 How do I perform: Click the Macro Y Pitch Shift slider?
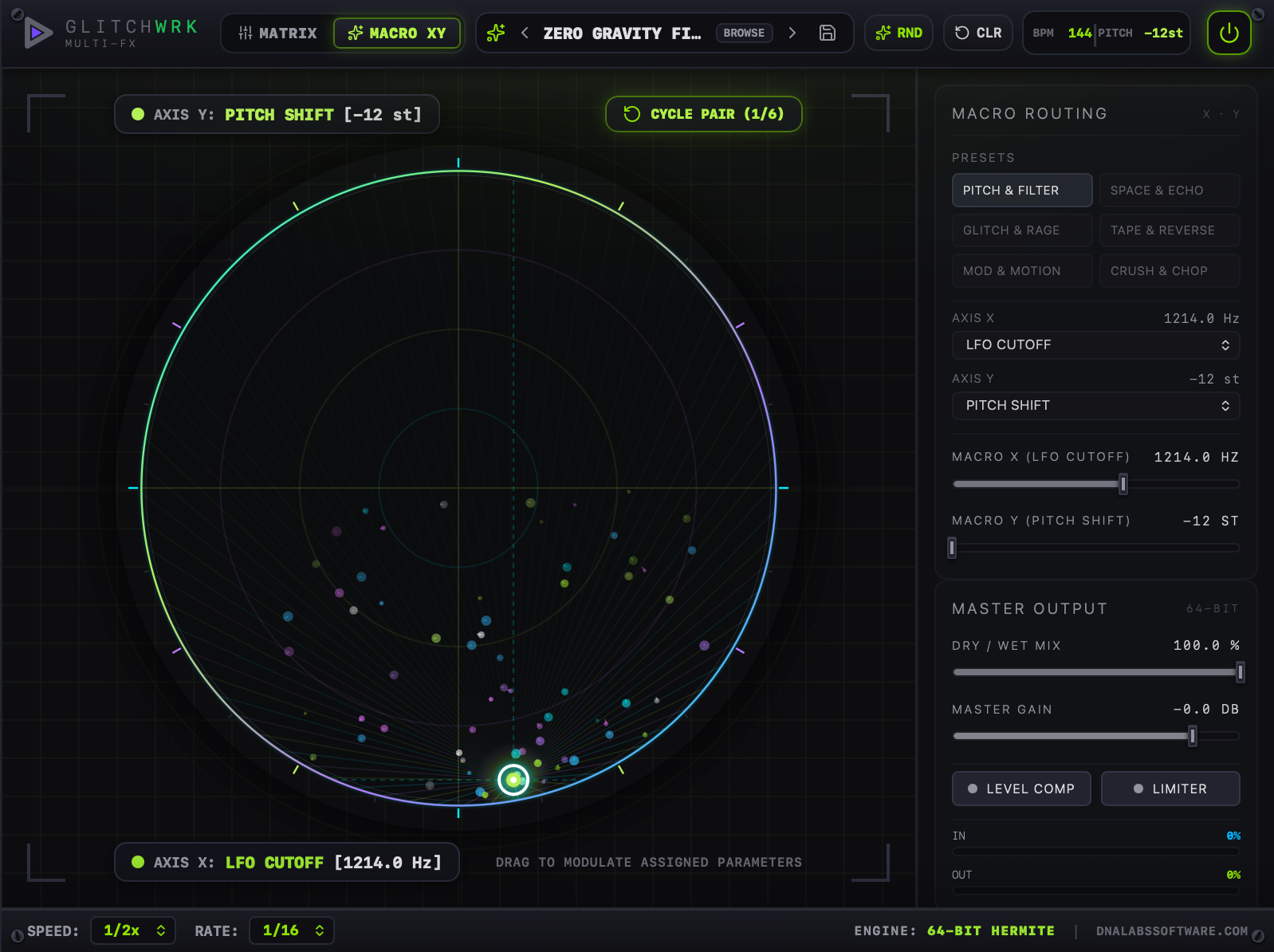tap(1095, 548)
